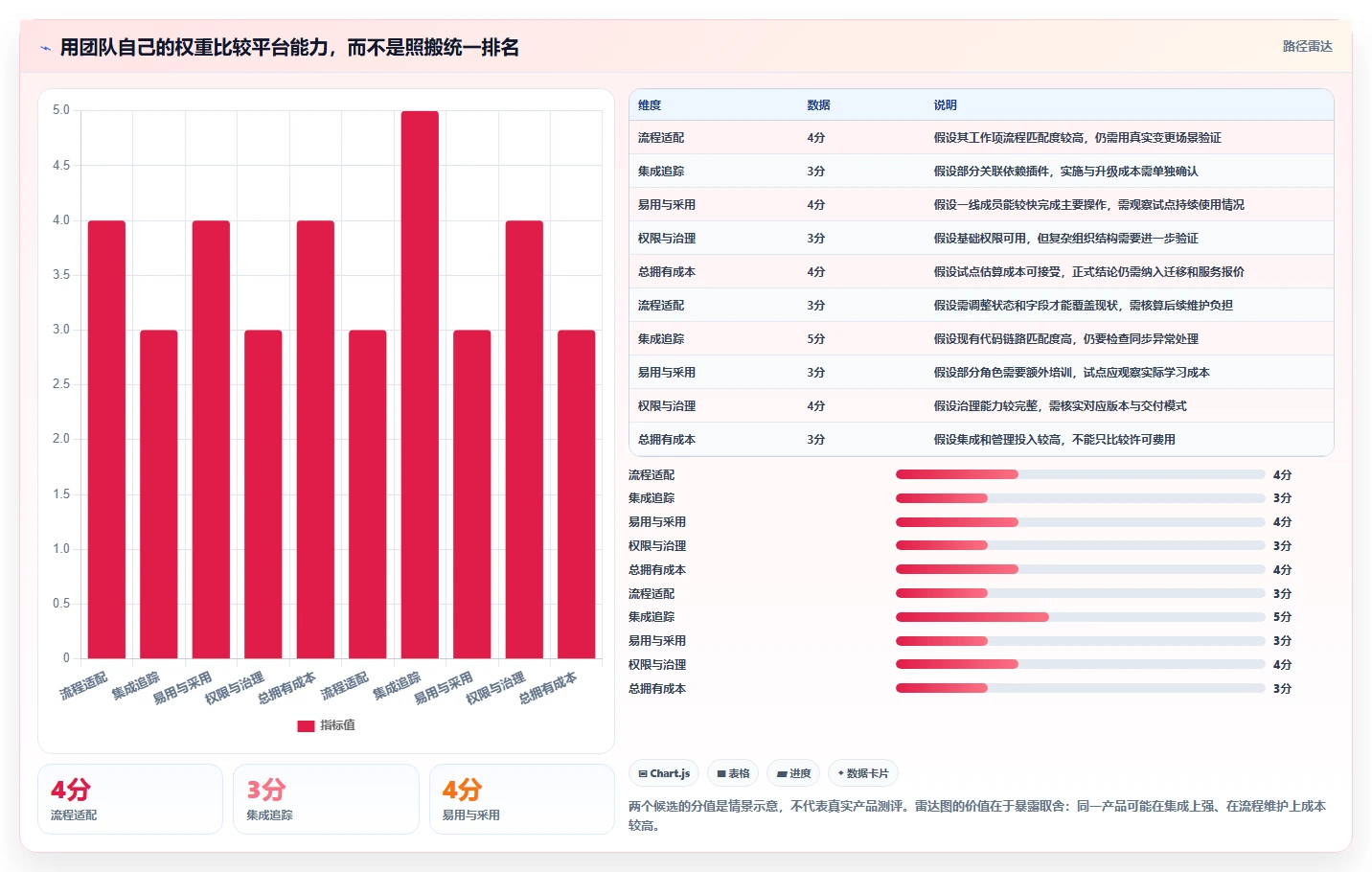This screenshot has width=1372, height=872.
Task: Click the 易用与采用 chart bar reaching 3.0
Action: click(x=472, y=494)
